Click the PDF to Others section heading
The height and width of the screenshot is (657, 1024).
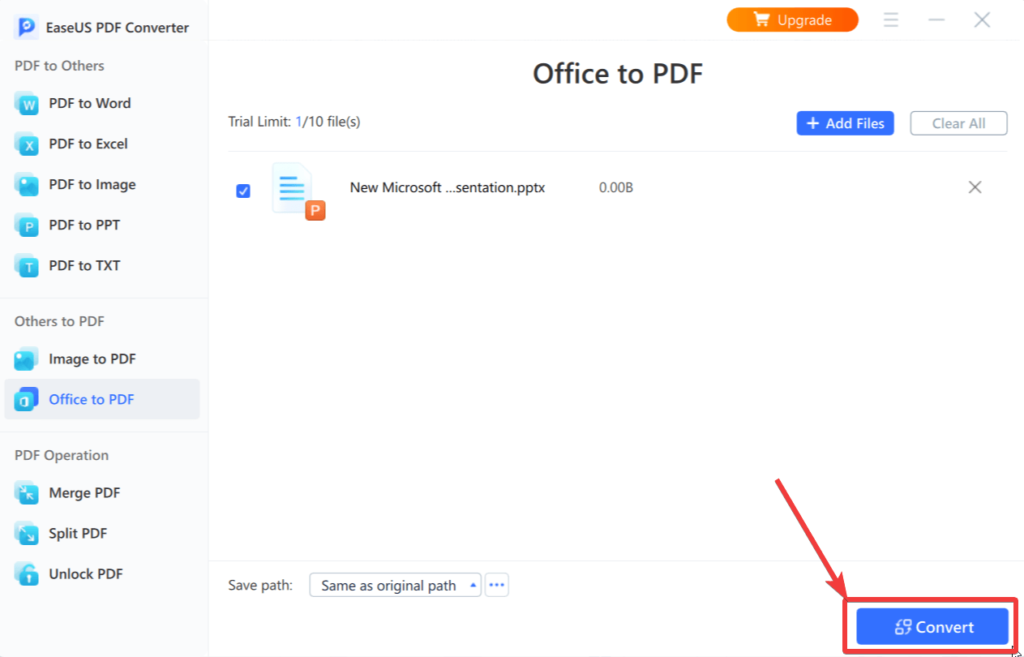coord(59,65)
